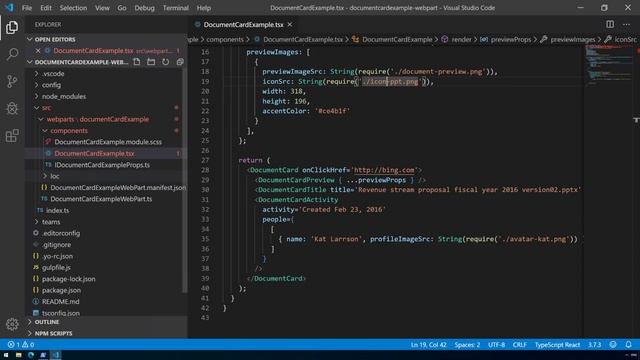Change indentation via Spaces: 2

click(467, 344)
